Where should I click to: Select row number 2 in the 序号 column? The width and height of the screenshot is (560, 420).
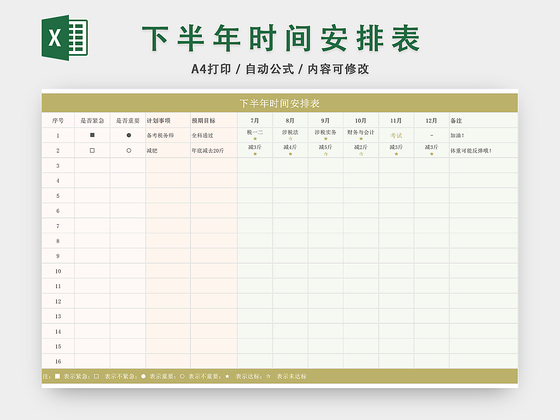click(58, 150)
